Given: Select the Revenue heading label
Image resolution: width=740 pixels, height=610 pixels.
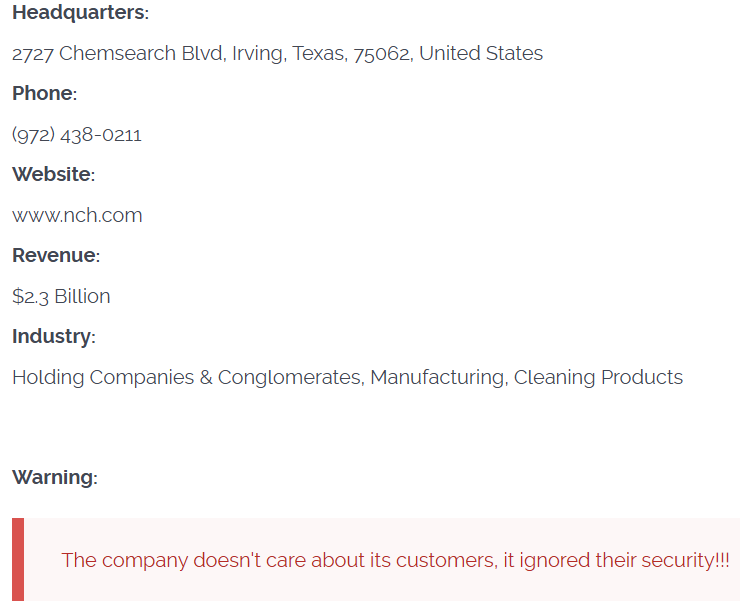Looking at the screenshot, I should pyautogui.click(x=54, y=255).
